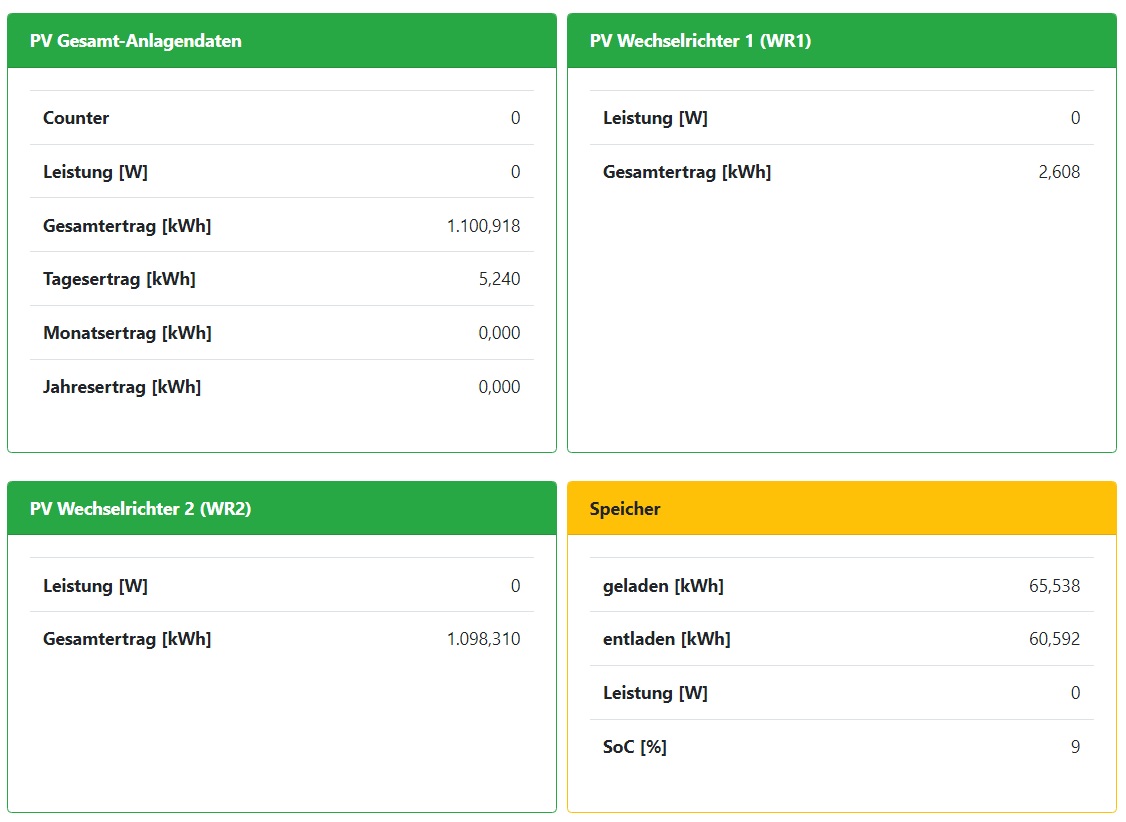Select the yellow Speicher panel header
Image resolution: width=1126 pixels, height=822 pixels.
(x=625, y=509)
